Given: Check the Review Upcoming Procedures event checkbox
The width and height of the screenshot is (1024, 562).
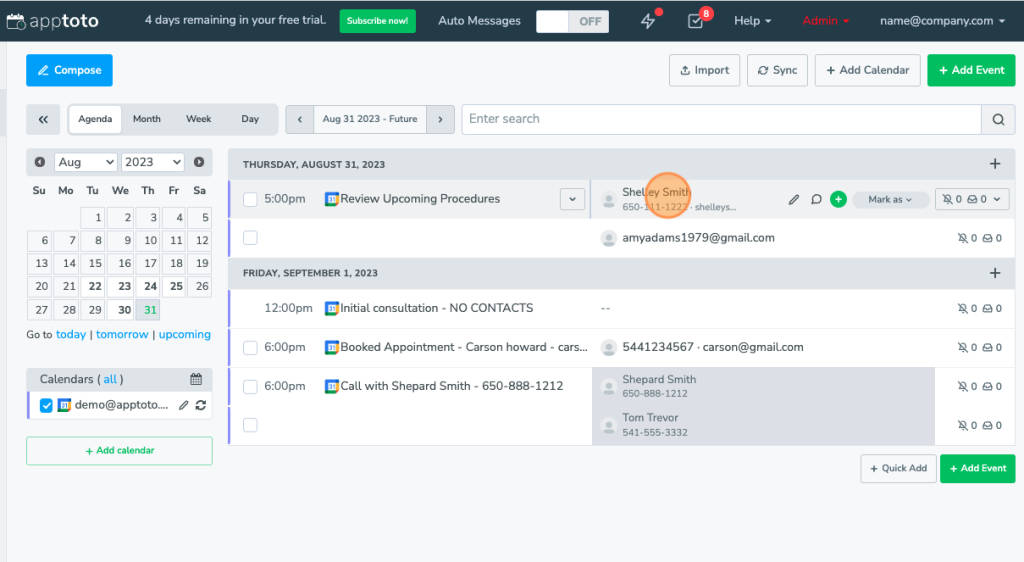Looking at the screenshot, I should [250, 199].
